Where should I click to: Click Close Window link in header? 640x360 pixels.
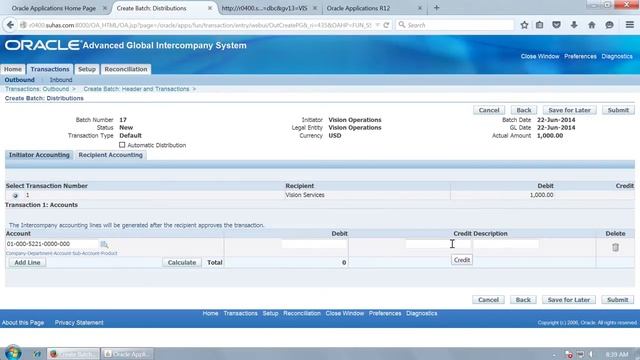(x=540, y=56)
